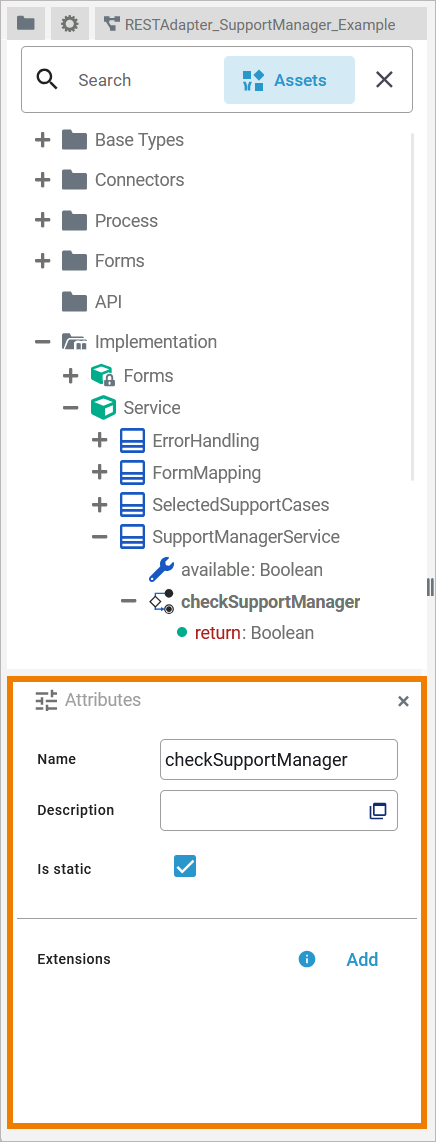Click the Extensions info icon

[x=307, y=959]
